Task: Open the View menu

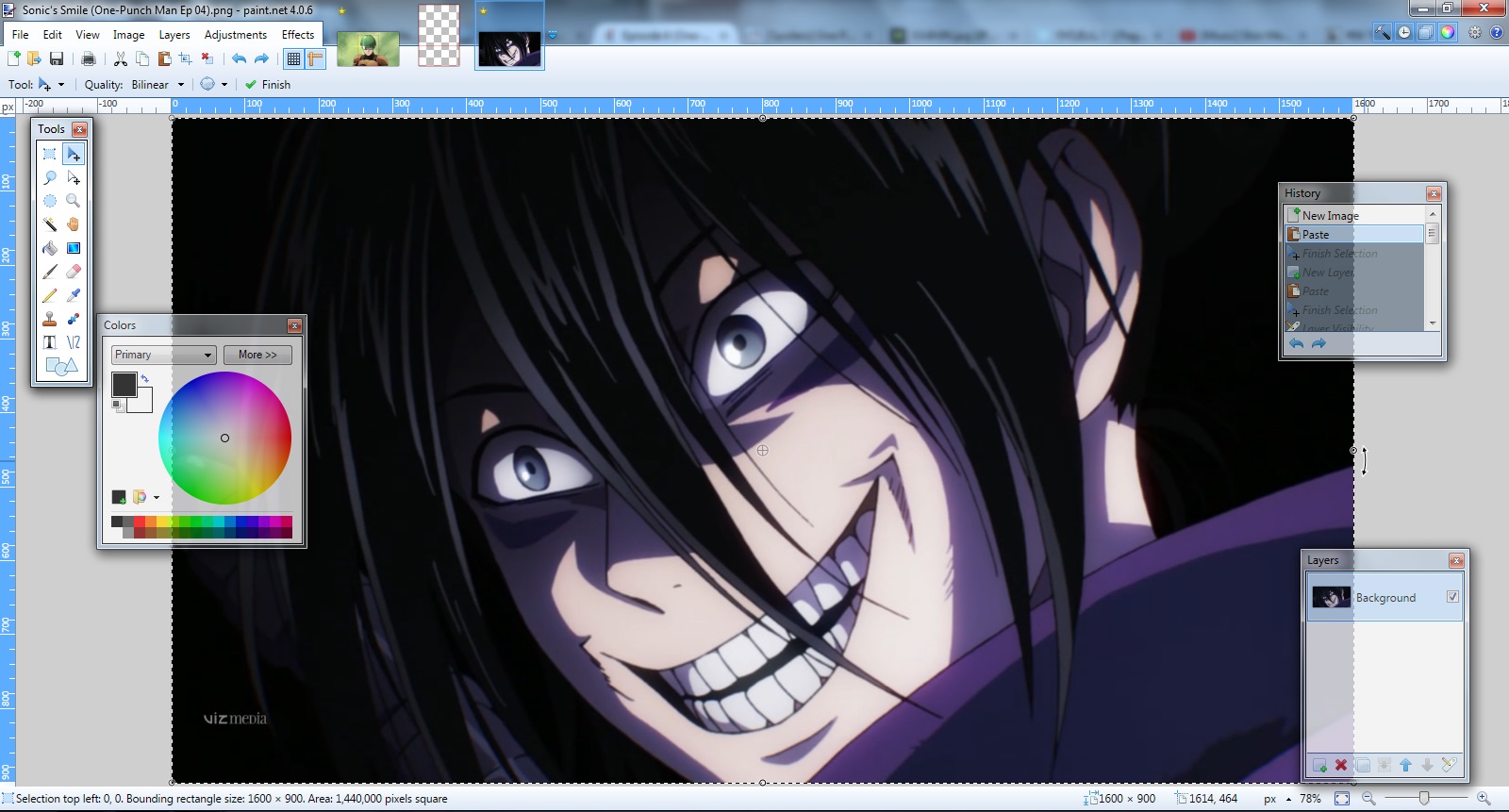Action: pos(88,35)
